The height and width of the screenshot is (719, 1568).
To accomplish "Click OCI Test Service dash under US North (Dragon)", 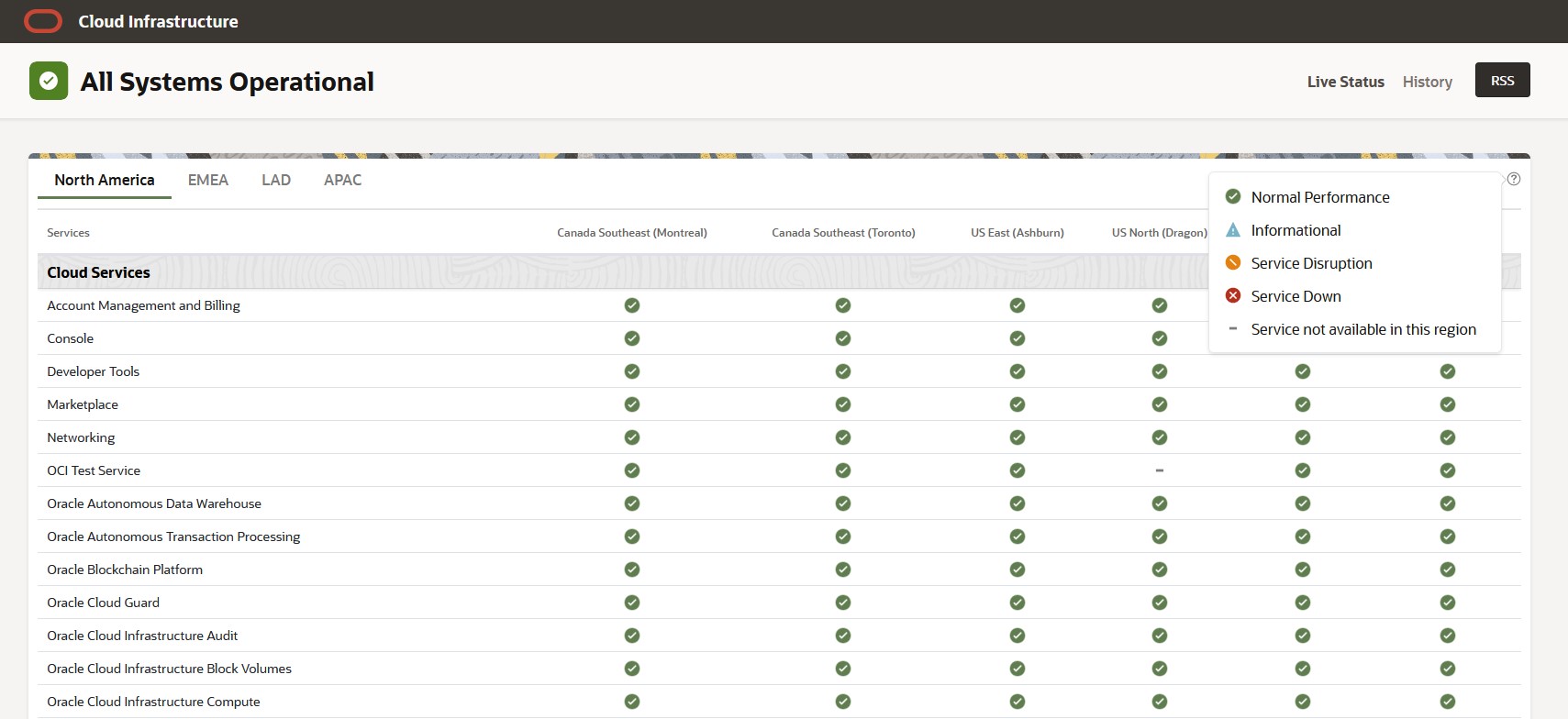I will click(x=1160, y=470).
